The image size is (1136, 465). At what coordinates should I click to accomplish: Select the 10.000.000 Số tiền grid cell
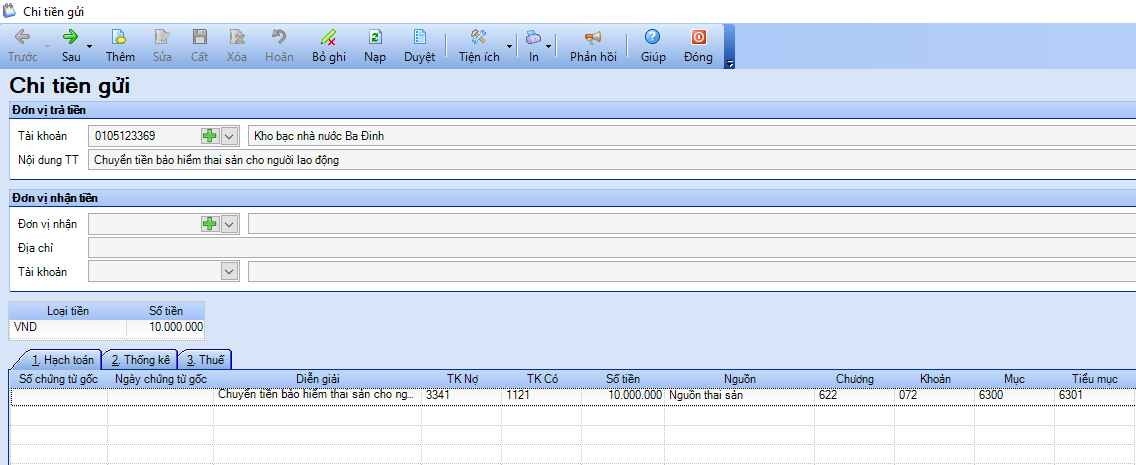[x=623, y=395]
